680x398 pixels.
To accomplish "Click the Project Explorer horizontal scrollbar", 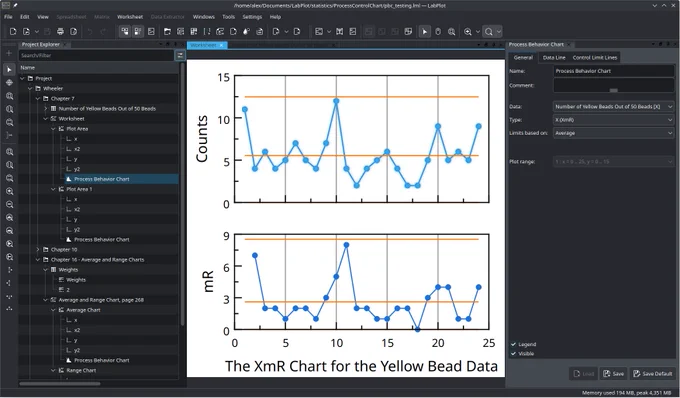I will pos(60,384).
